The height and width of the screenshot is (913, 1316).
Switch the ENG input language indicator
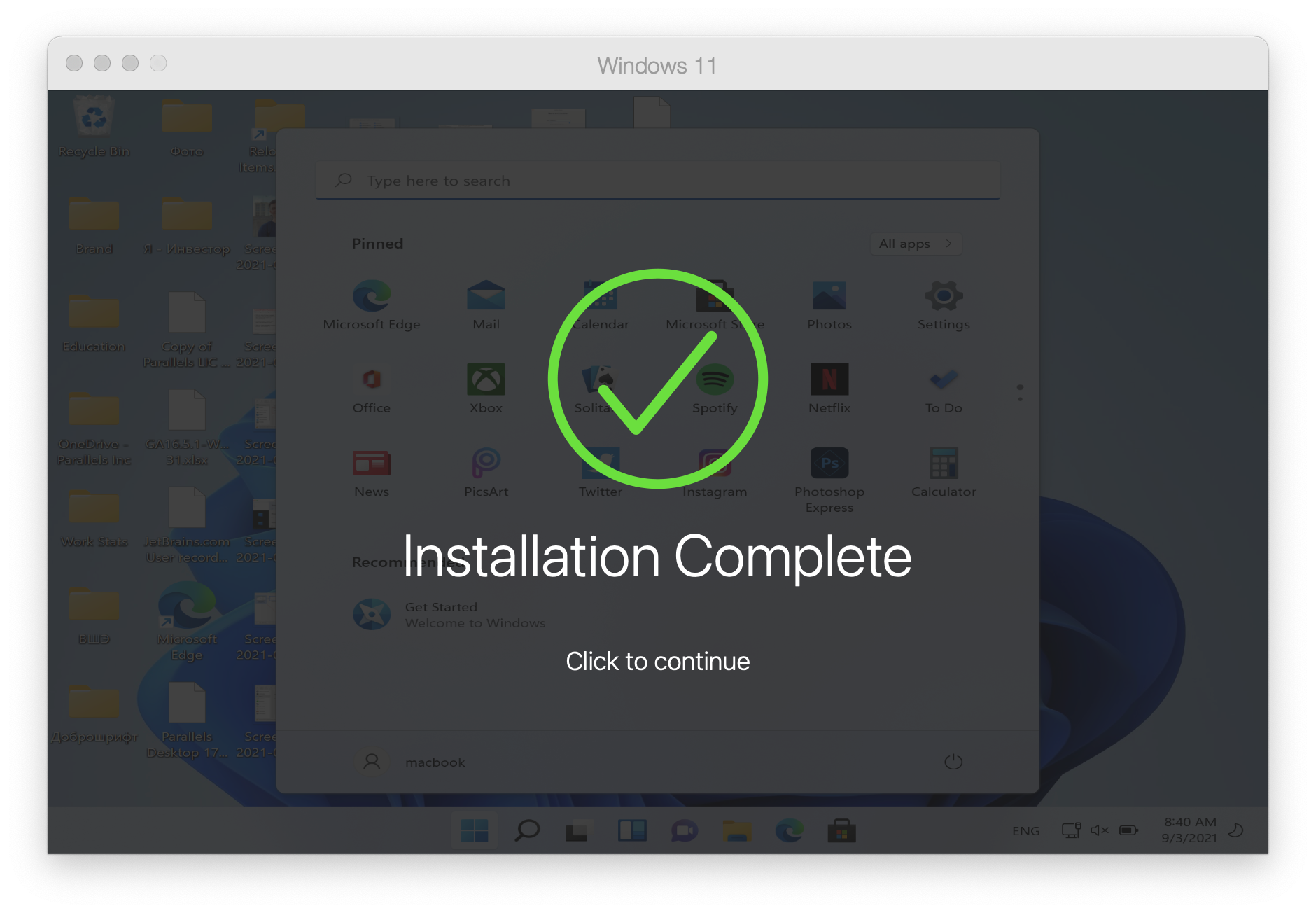(1025, 831)
